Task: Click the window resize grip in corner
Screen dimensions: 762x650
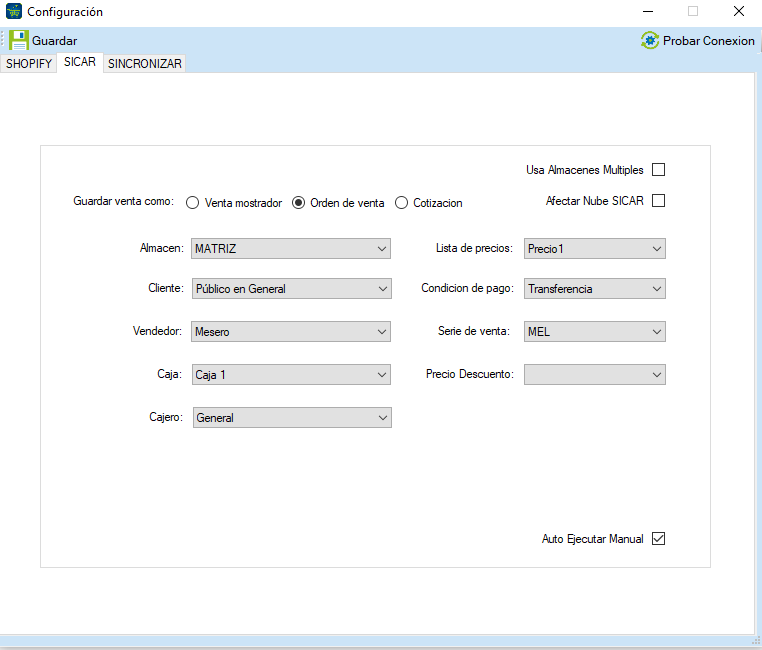Action: pos(756,640)
